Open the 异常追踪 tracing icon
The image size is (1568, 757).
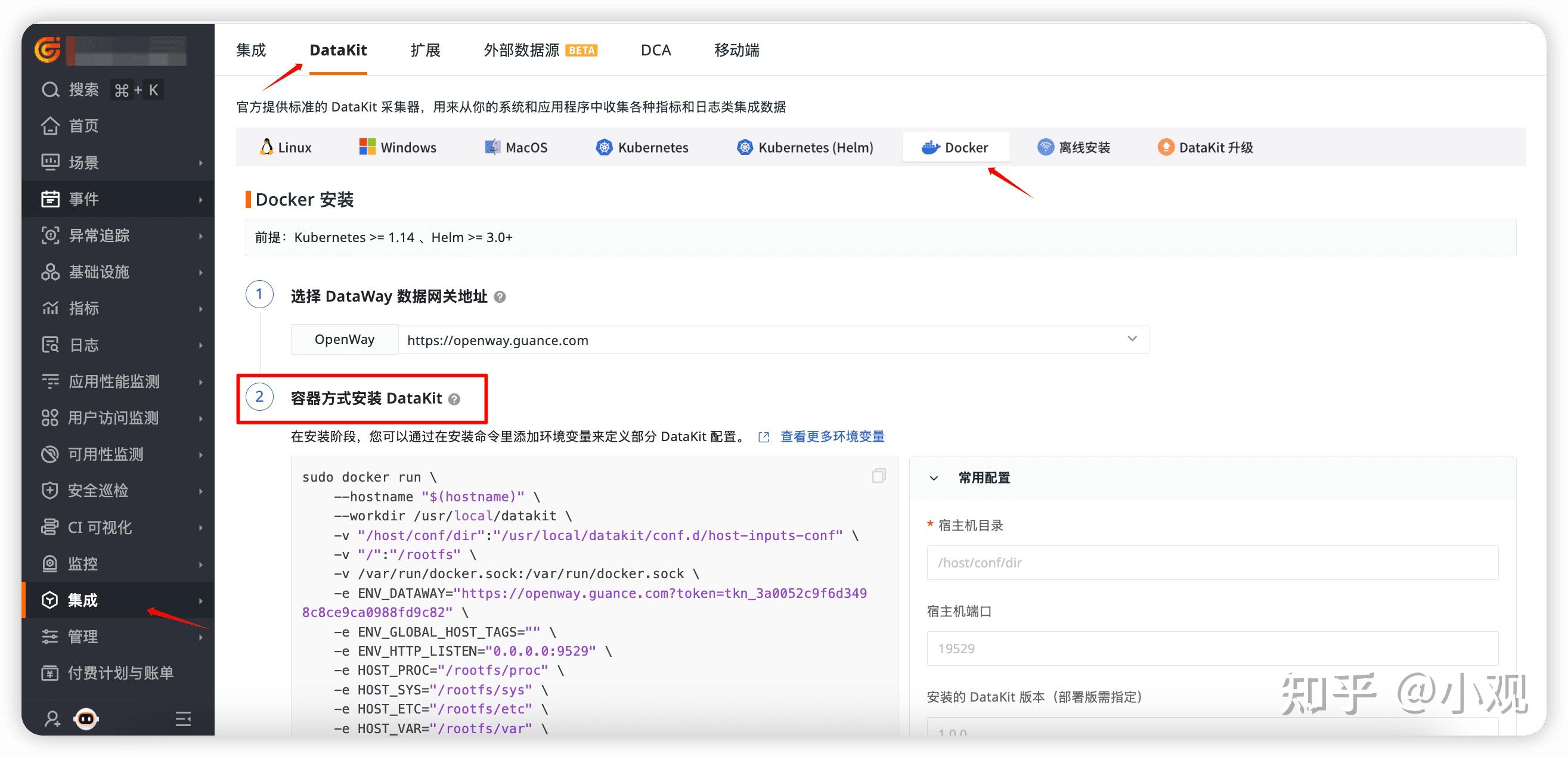pyautogui.click(x=51, y=235)
